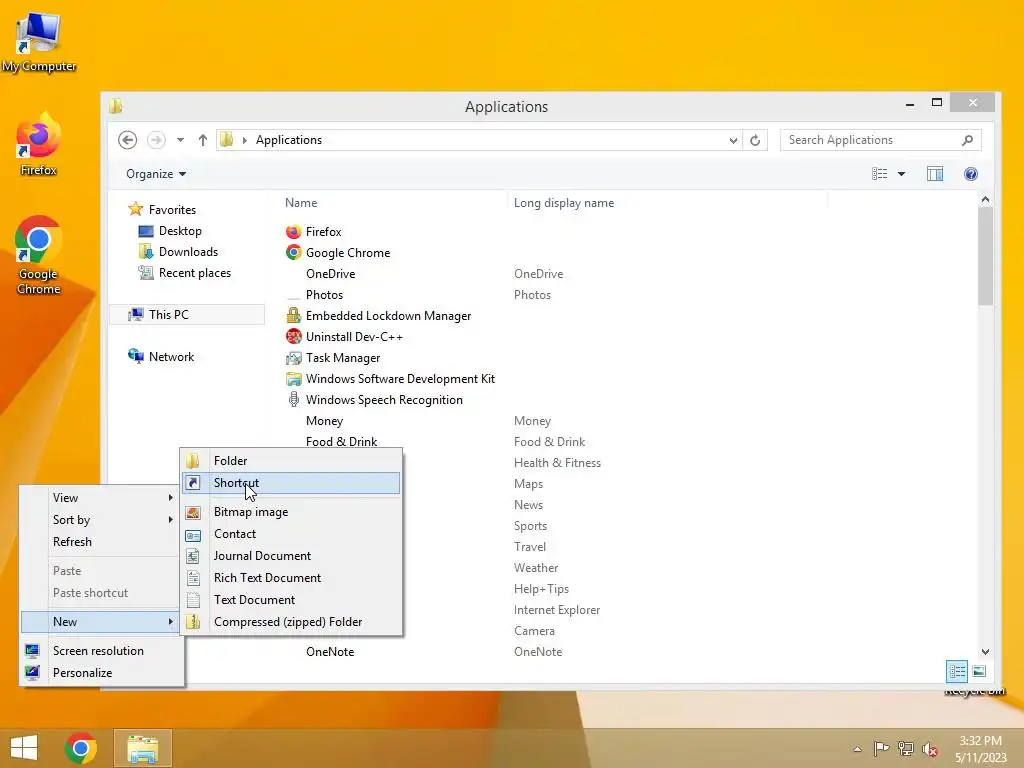This screenshot has width=1024, height=768.
Task: Select the Money list entry
Action: tap(324, 421)
